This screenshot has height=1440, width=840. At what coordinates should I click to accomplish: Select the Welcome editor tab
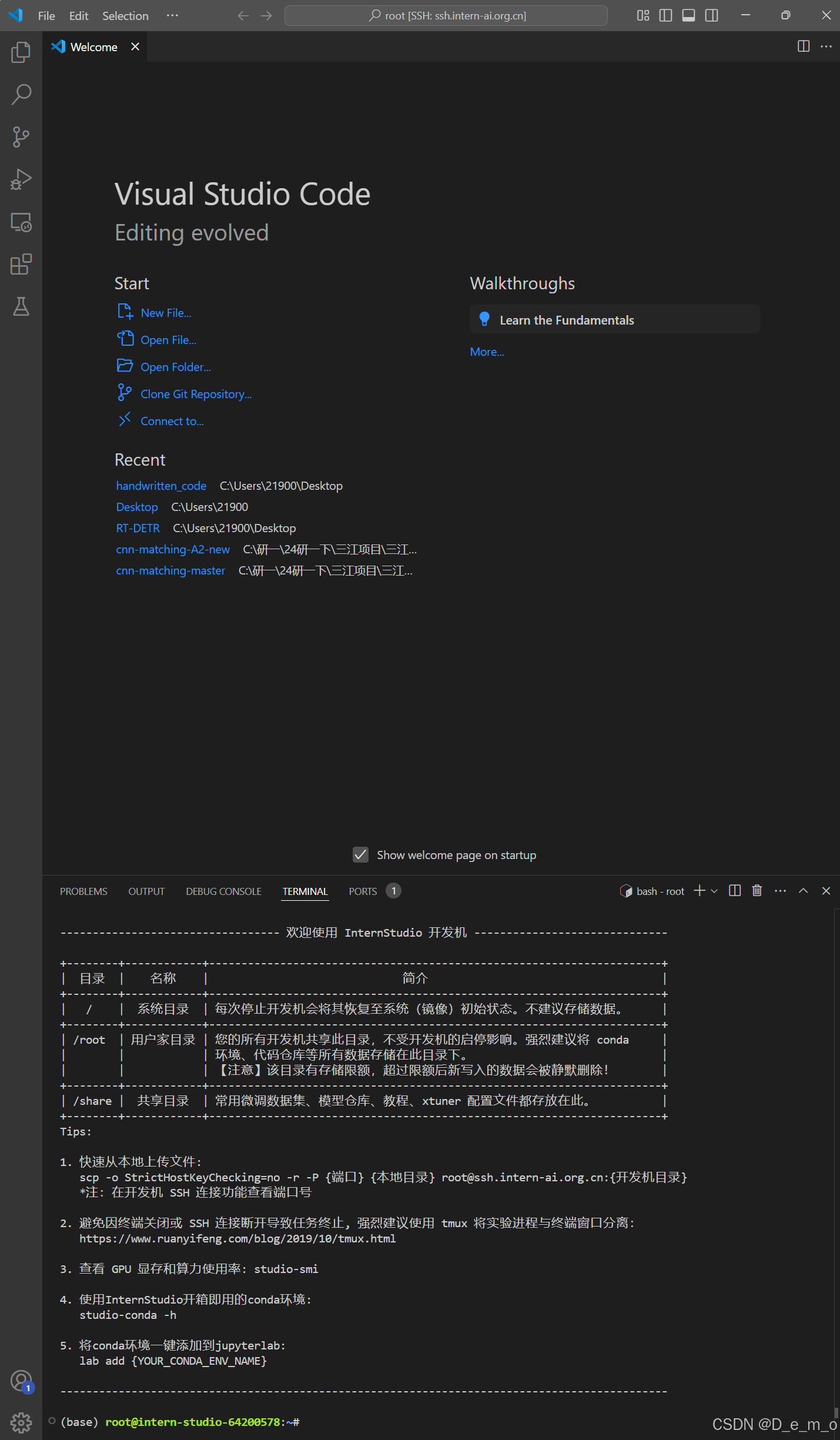point(94,46)
